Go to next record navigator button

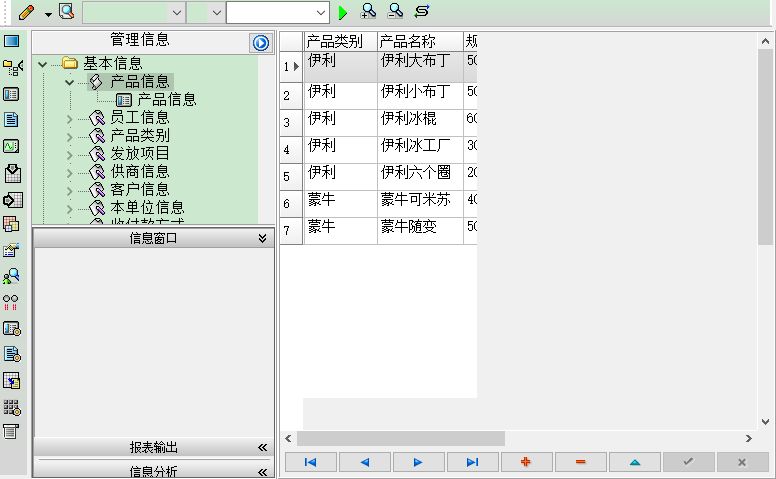coord(418,462)
